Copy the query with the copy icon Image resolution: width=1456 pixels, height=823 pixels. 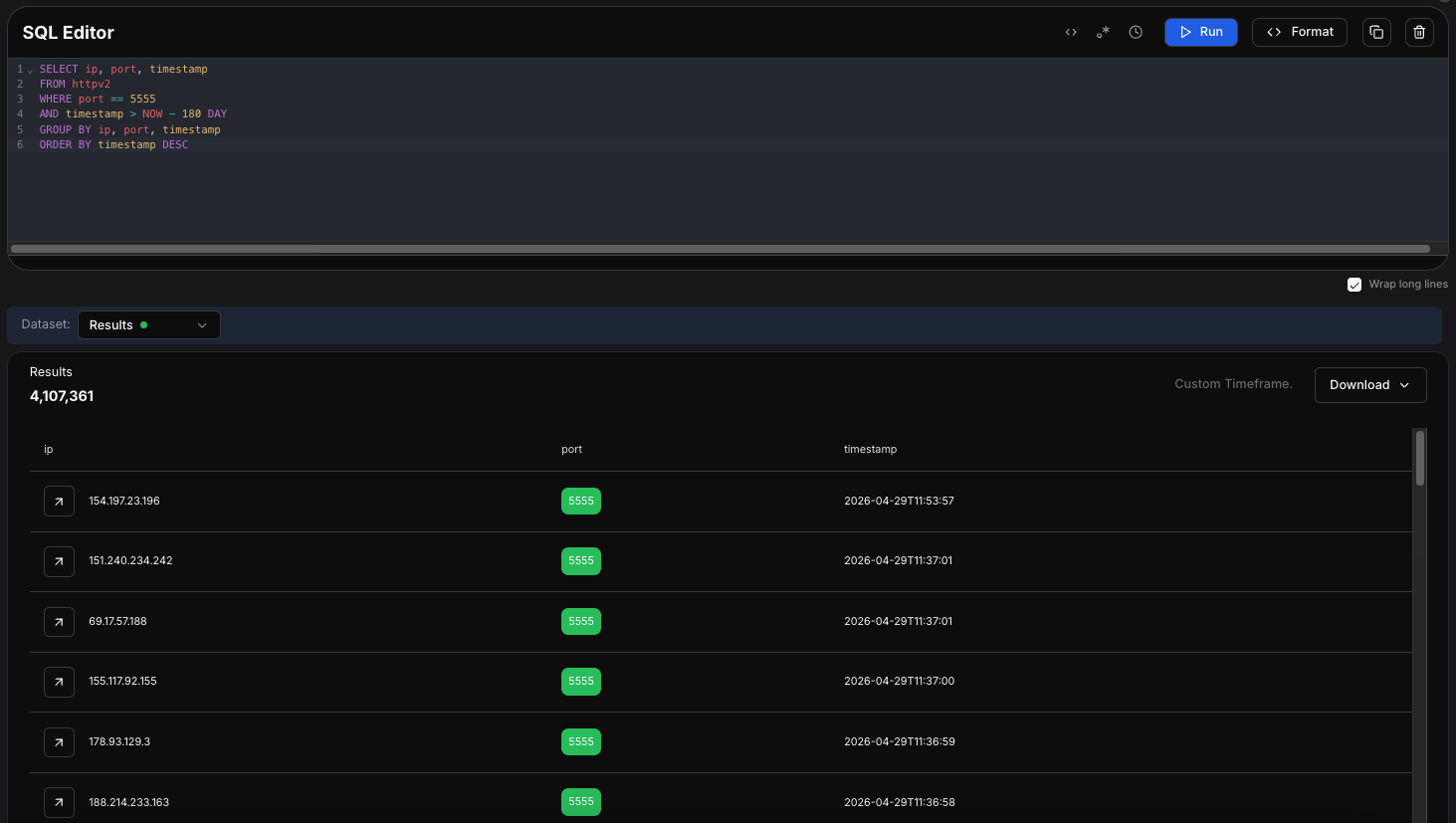pos(1376,32)
